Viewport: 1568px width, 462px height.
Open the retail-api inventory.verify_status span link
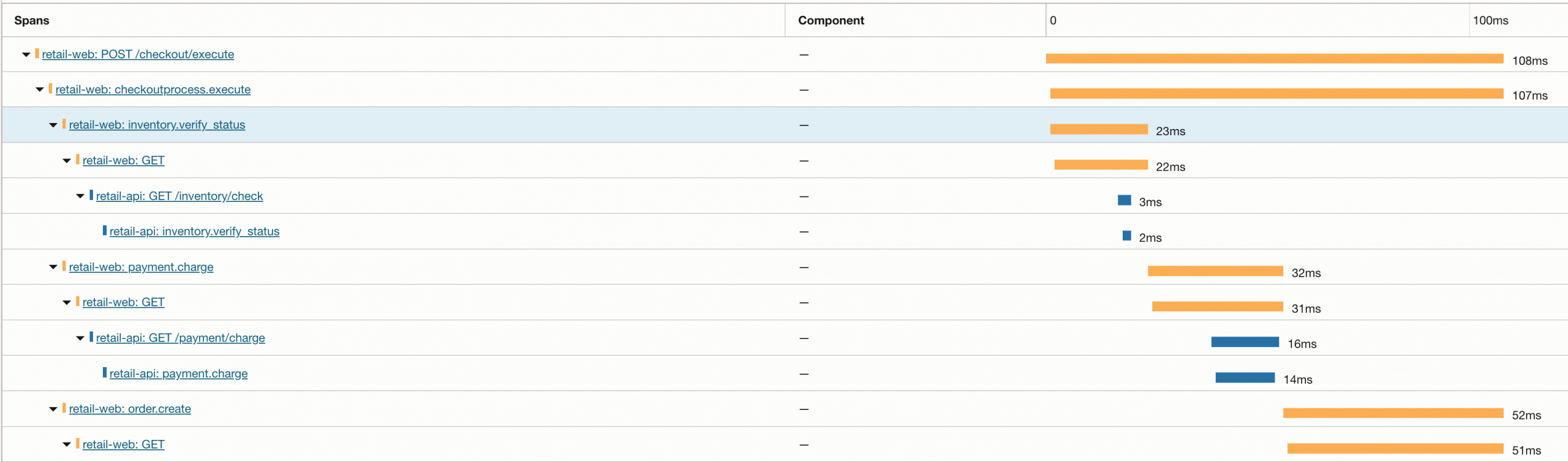pos(194,231)
